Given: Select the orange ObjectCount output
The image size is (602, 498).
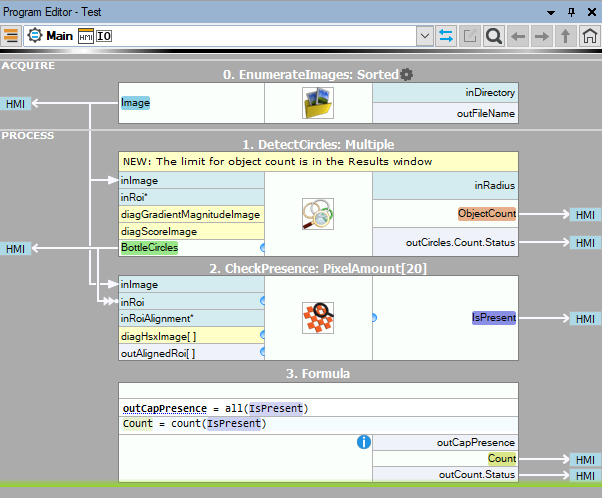Looking at the screenshot, I should (x=486, y=214).
